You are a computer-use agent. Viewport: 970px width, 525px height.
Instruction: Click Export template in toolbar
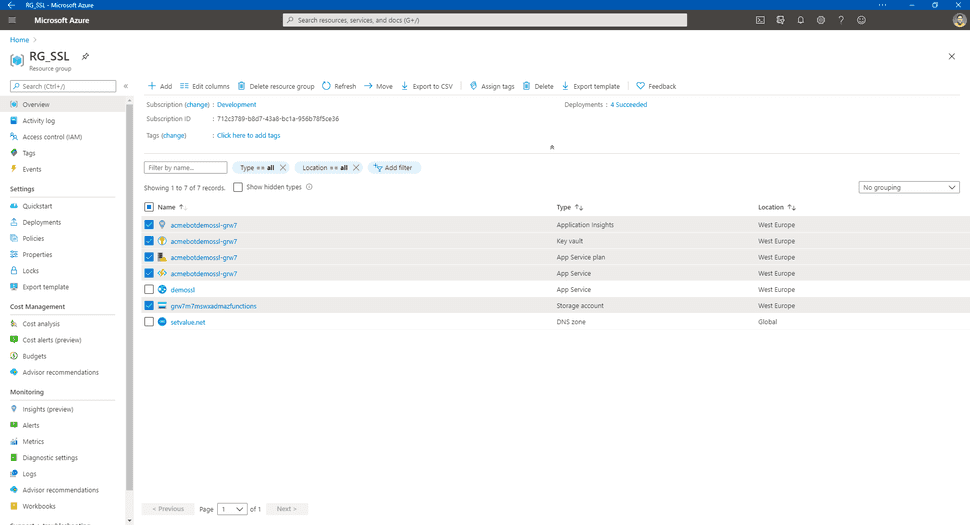[591, 86]
